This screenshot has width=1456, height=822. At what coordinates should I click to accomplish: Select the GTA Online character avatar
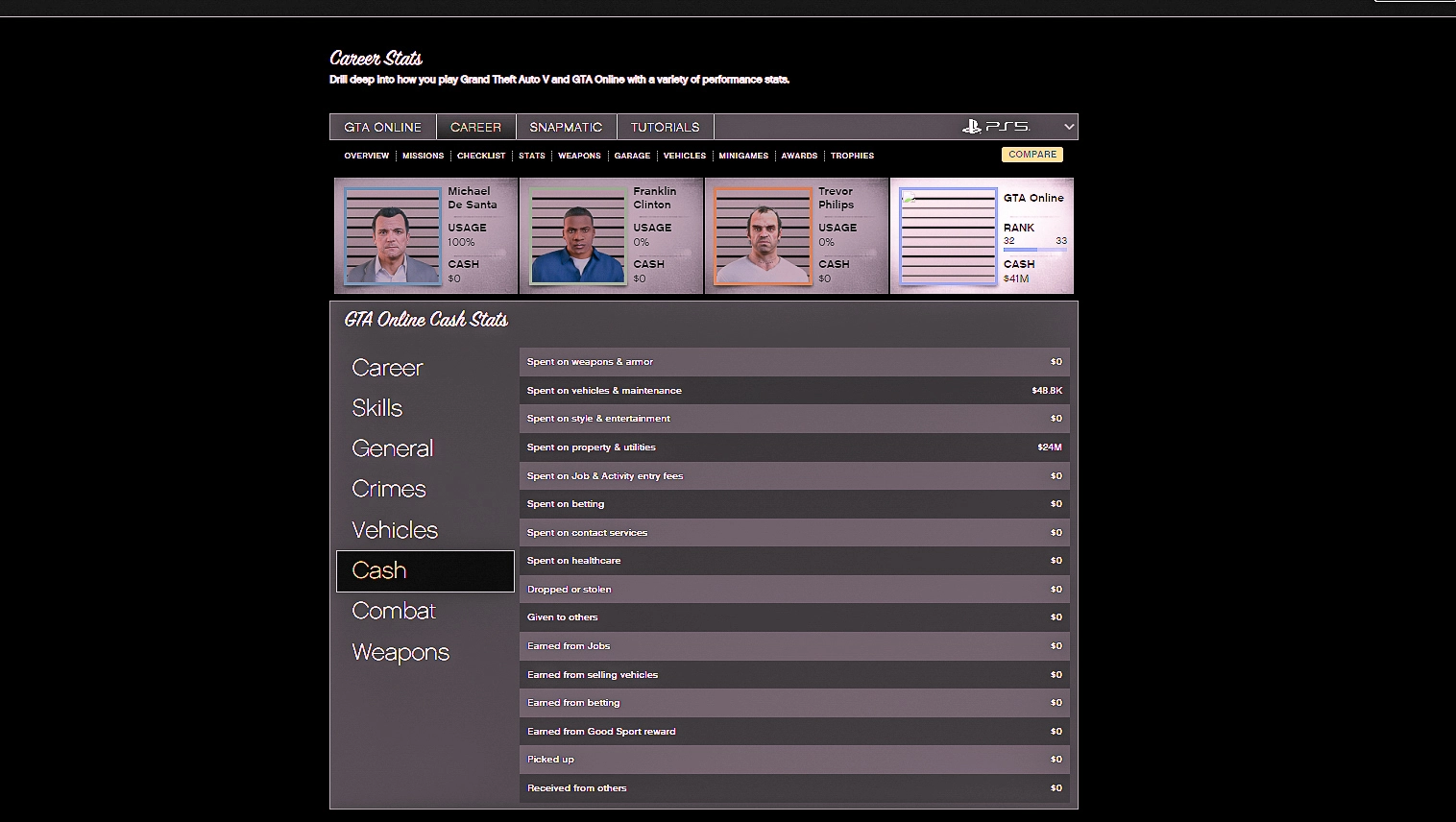click(948, 235)
